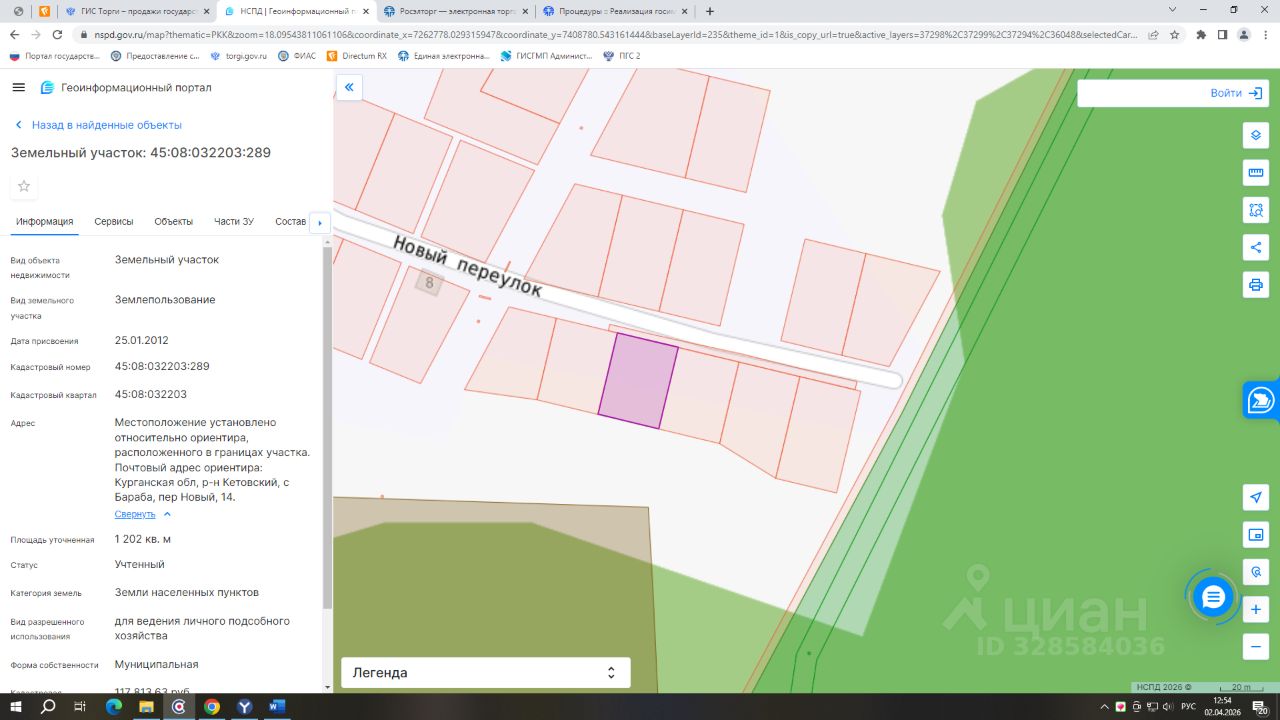The image size is (1280, 720).
Task: Click the browser address bar URL
Action: tap(615, 34)
